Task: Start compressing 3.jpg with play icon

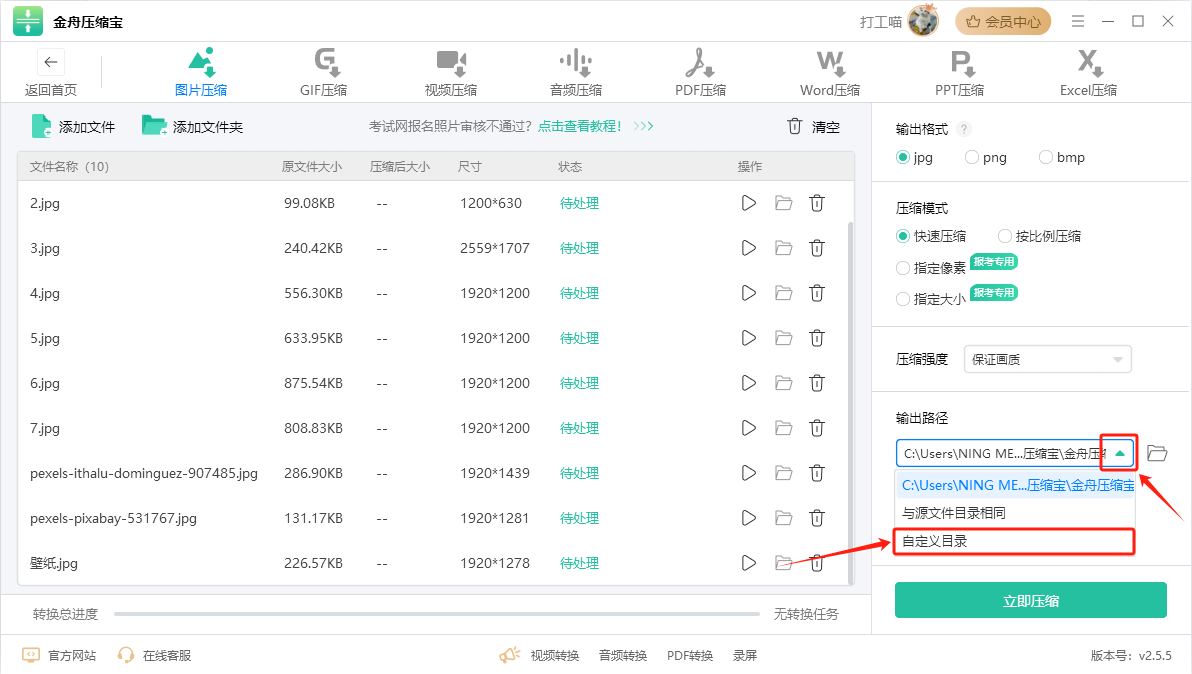Action: point(749,248)
